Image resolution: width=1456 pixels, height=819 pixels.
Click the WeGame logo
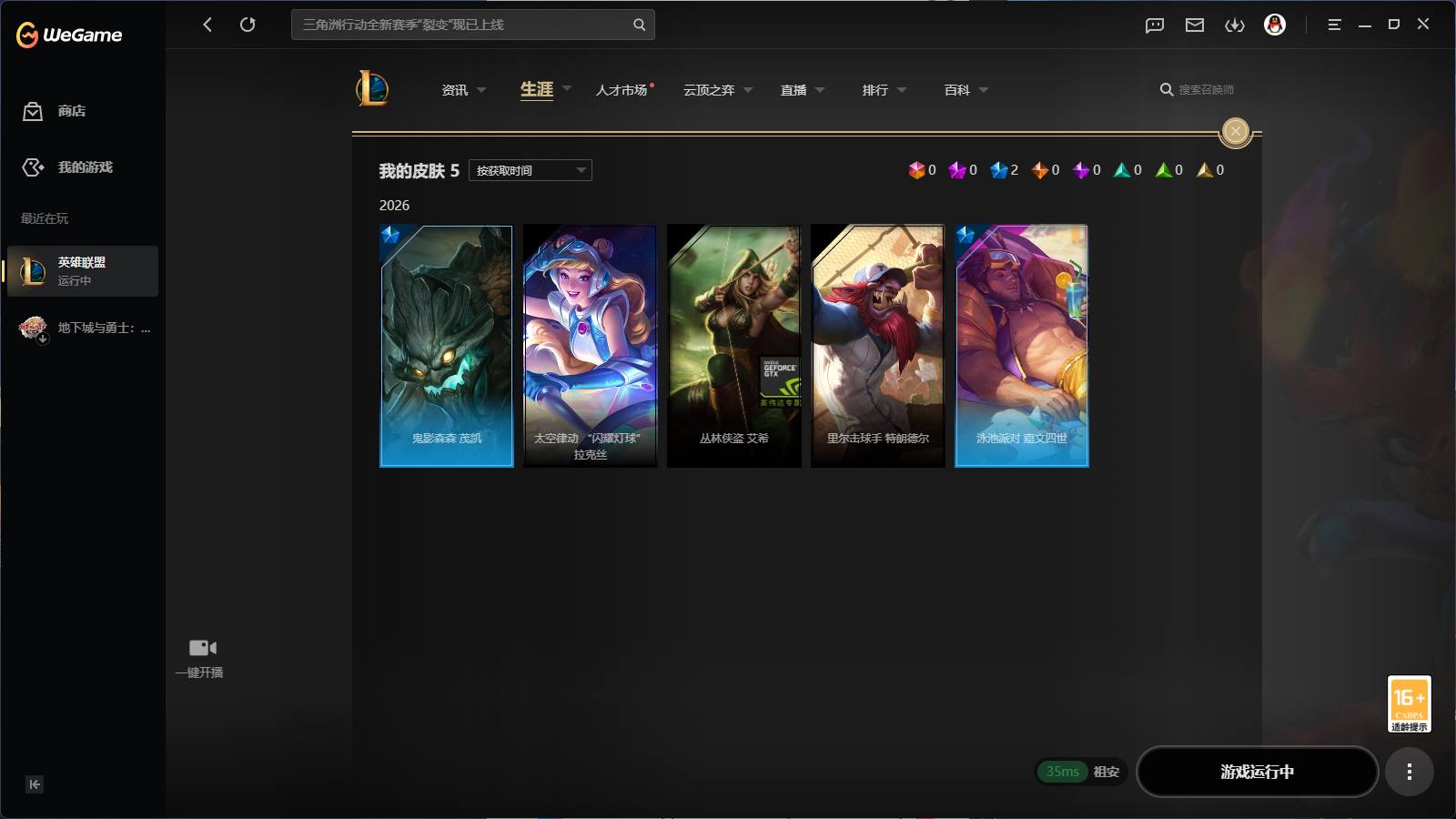pos(69,35)
